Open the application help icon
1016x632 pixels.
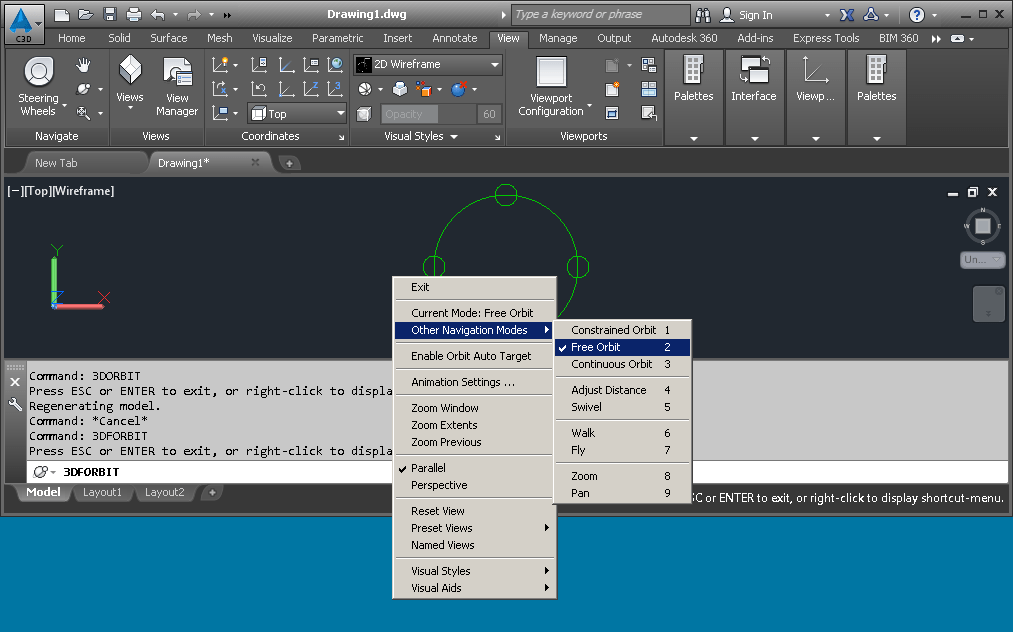click(917, 15)
